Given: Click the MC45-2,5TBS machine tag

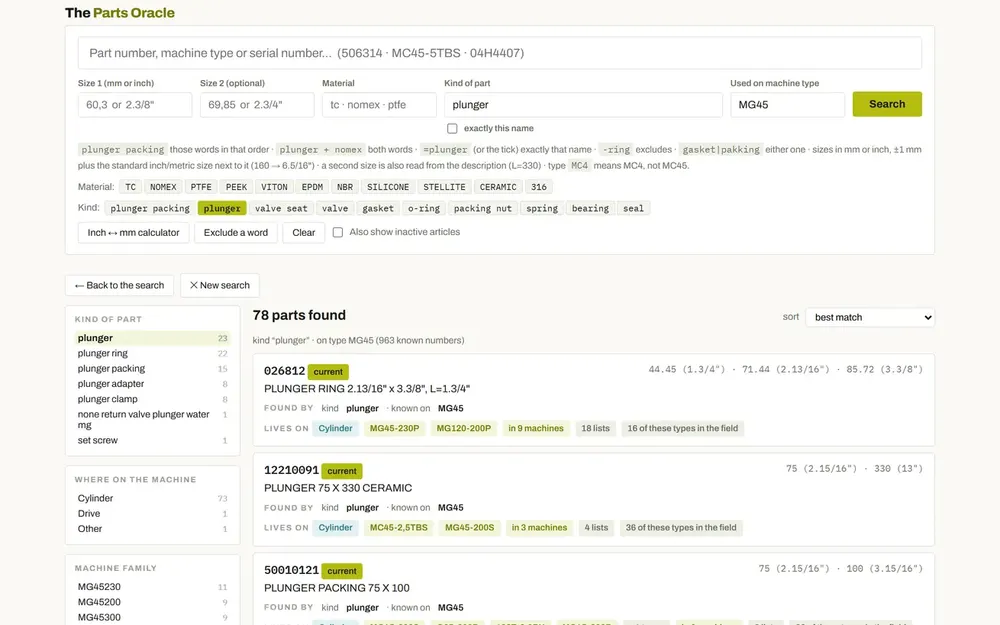Looking at the screenshot, I should (399, 527).
